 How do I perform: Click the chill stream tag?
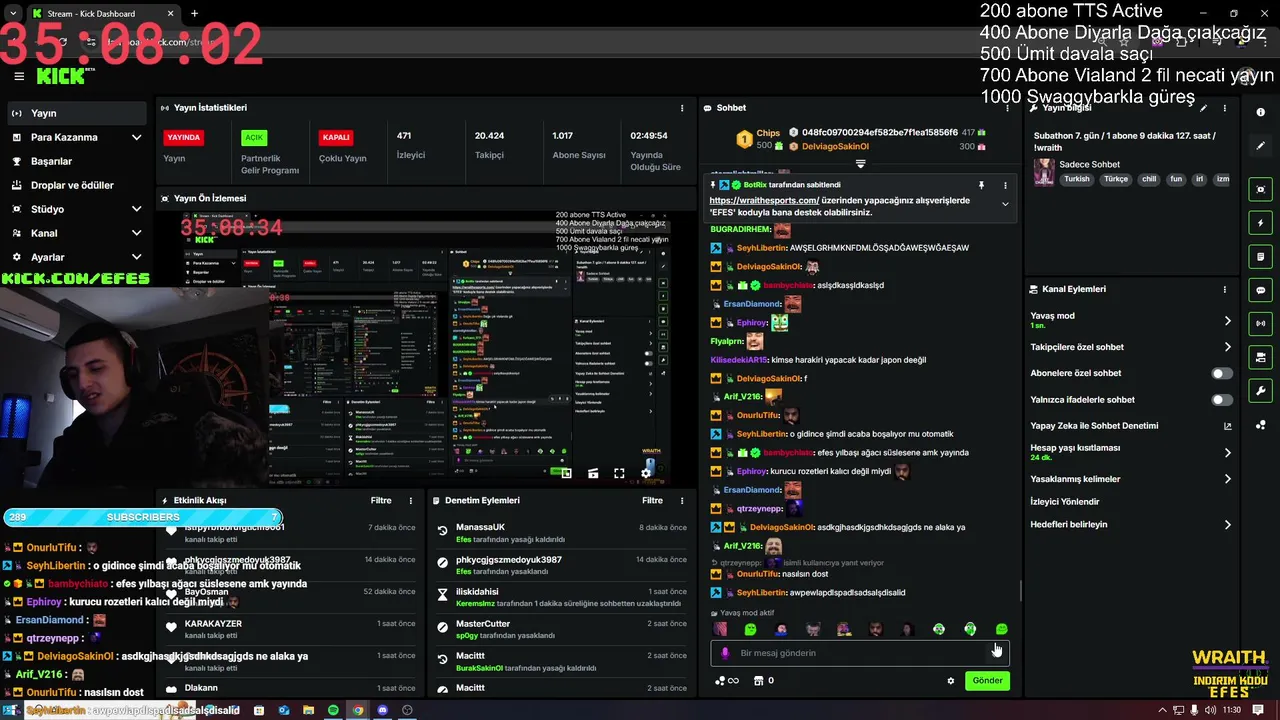(1149, 180)
